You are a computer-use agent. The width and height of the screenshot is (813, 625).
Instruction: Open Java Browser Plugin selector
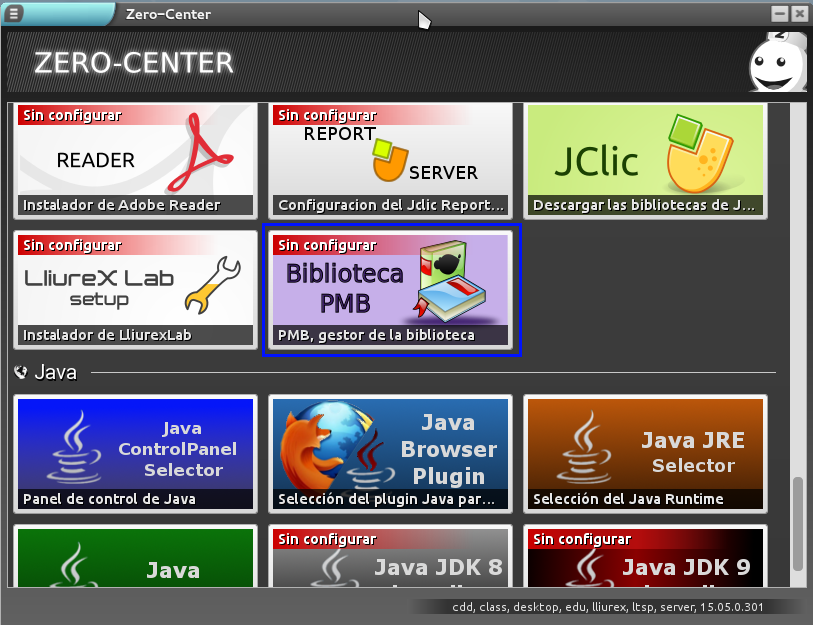pos(390,450)
